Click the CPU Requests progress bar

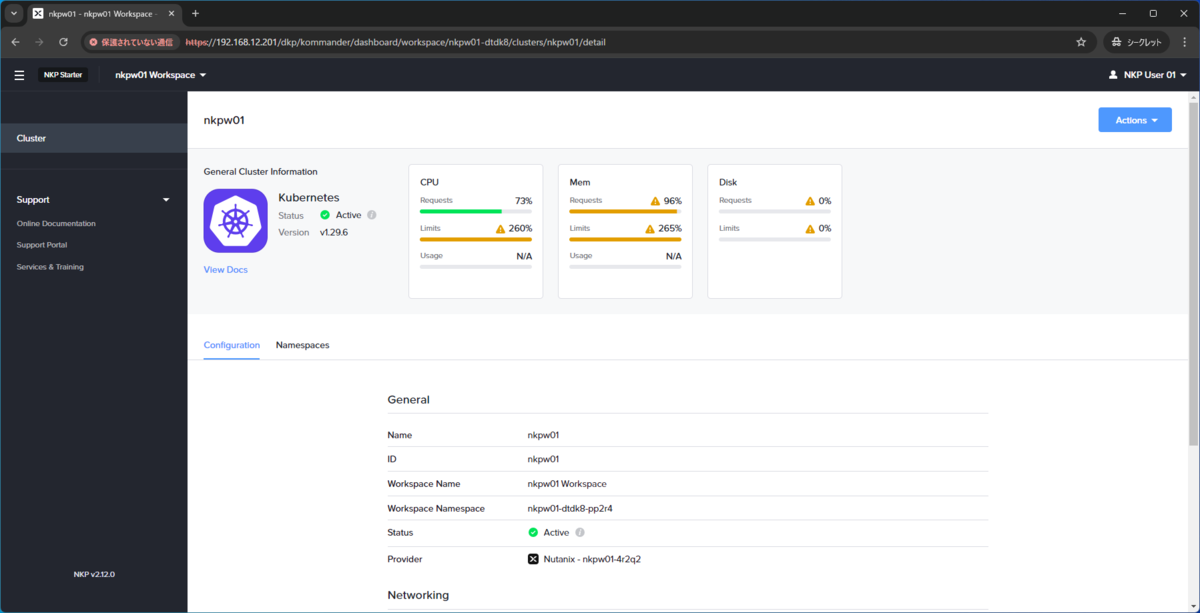(x=476, y=212)
